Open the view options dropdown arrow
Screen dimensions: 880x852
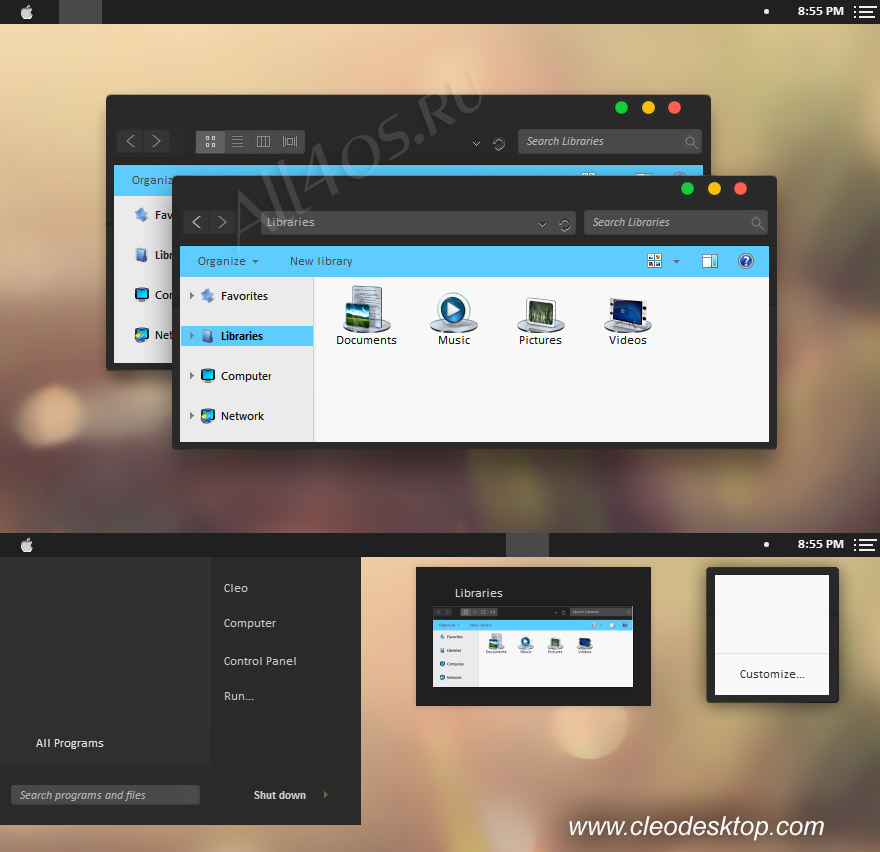click(x=676, y=262)
